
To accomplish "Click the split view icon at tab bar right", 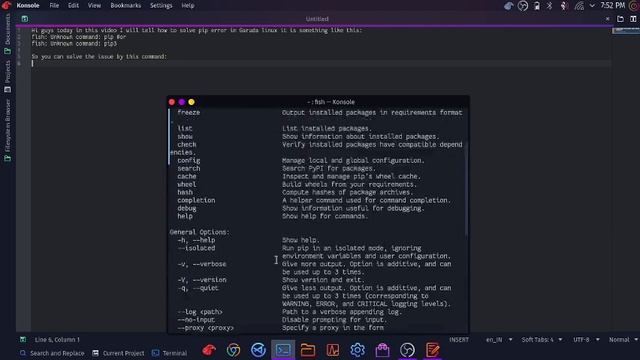I will pos(633,19).
